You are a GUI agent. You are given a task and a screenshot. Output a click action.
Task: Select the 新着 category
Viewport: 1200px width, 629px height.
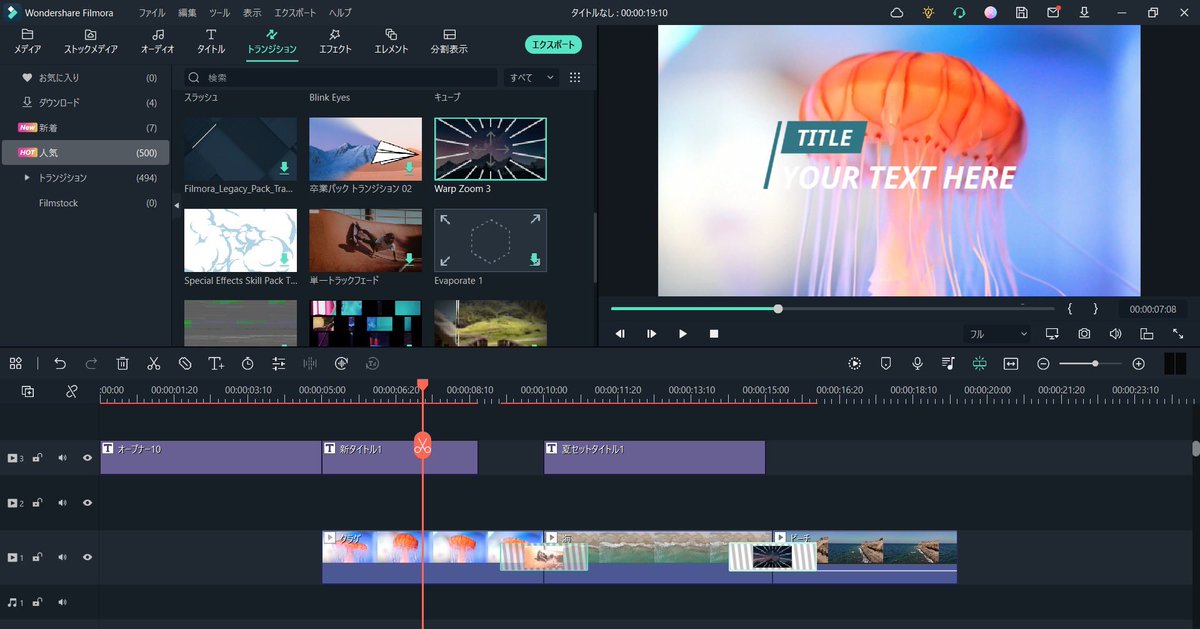pos(85,128)
